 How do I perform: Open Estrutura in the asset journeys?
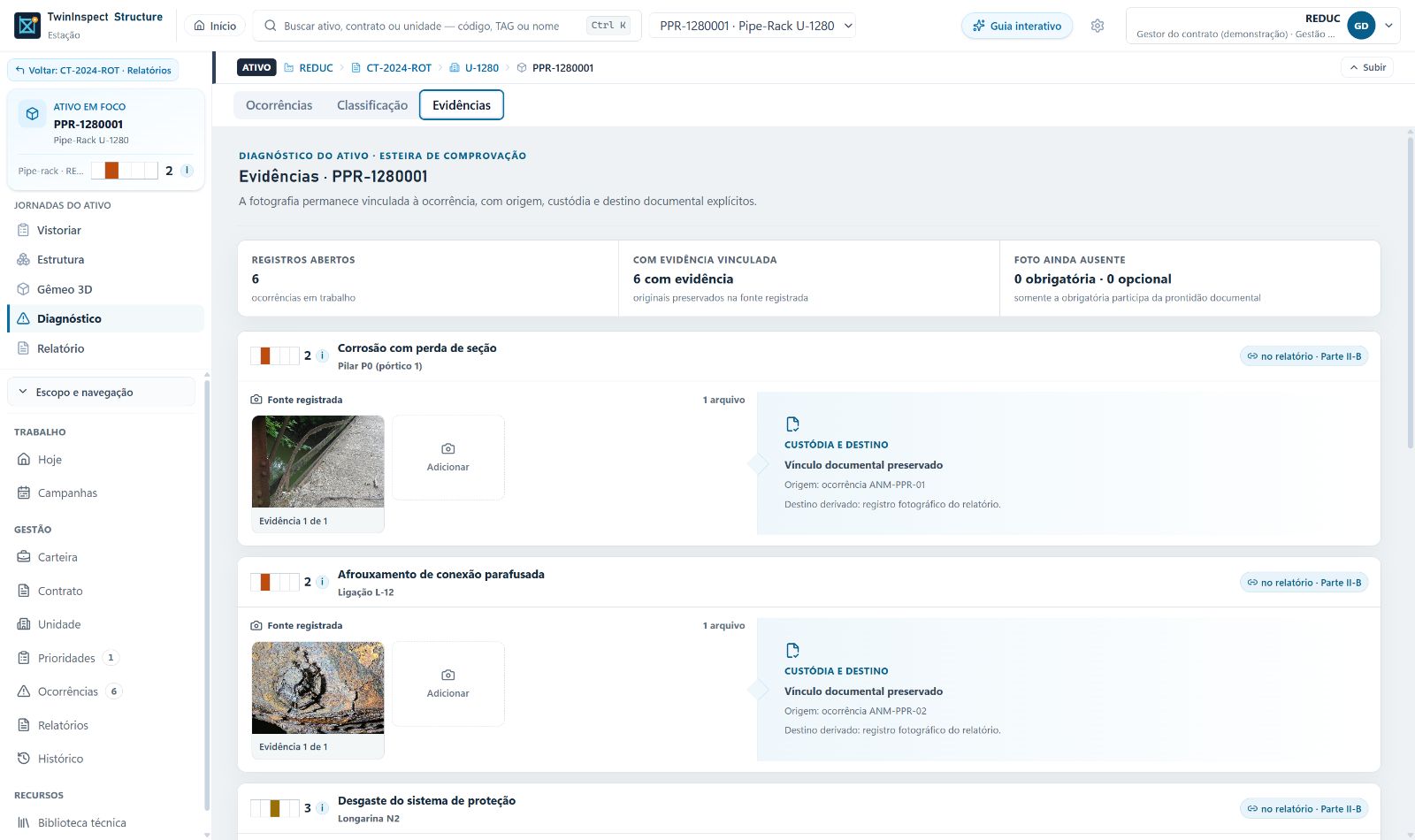click(105, 260)
